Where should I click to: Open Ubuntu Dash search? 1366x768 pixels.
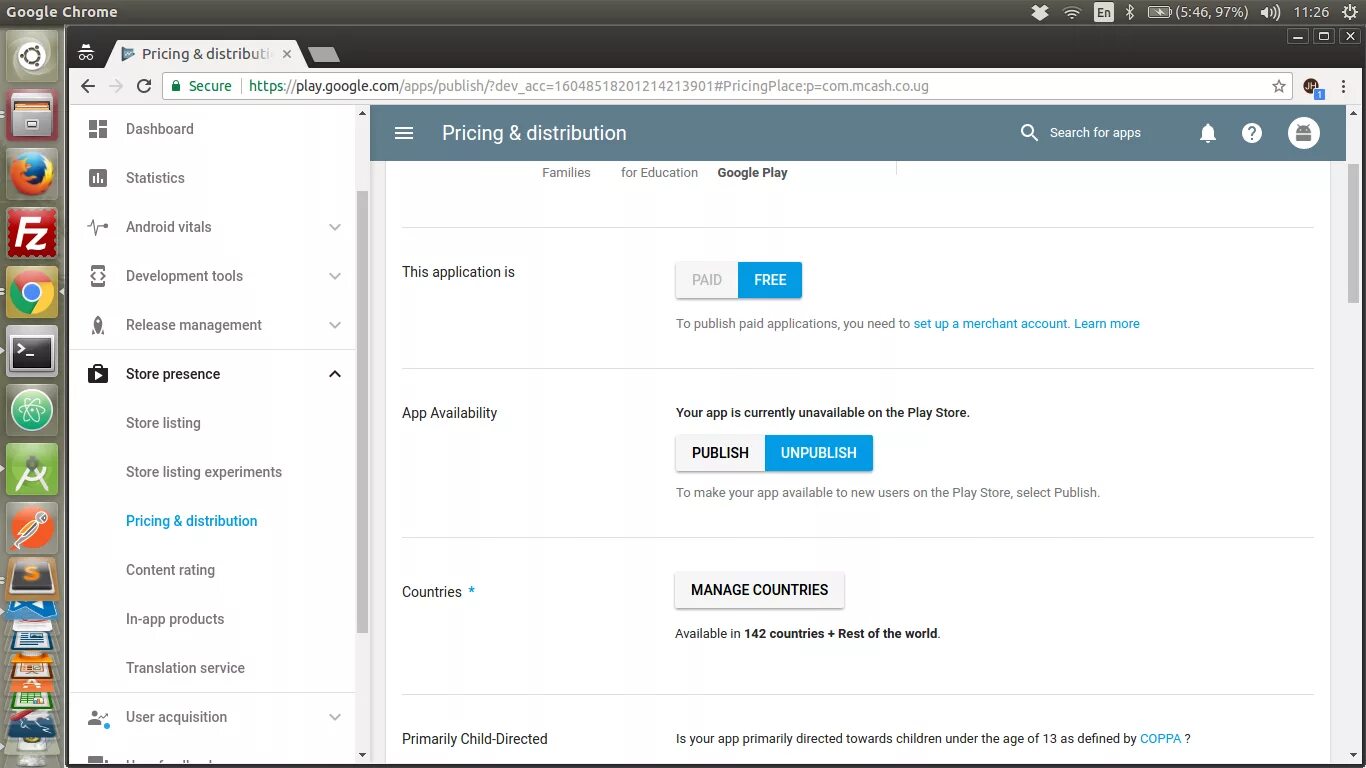point(32,57)
